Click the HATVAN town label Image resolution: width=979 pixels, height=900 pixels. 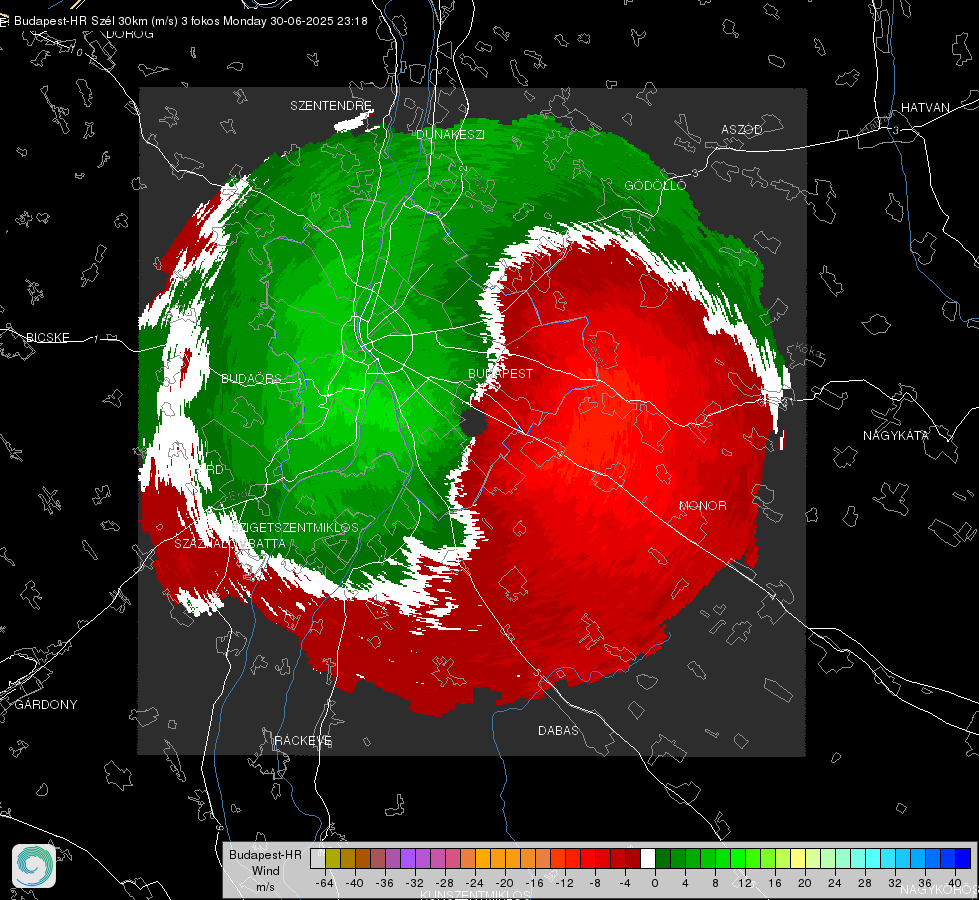point(925,108)
